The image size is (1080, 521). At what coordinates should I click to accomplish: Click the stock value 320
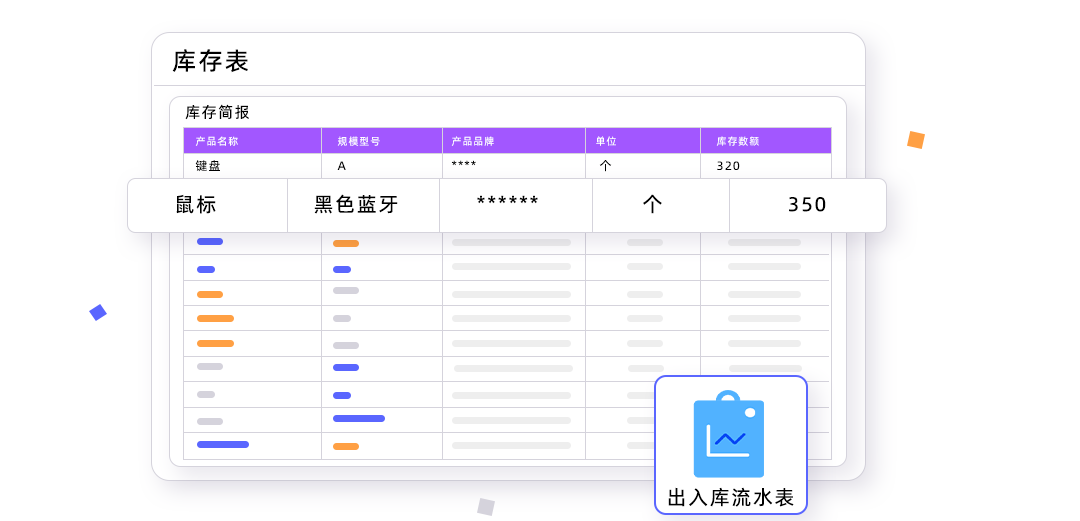(728, 166)
